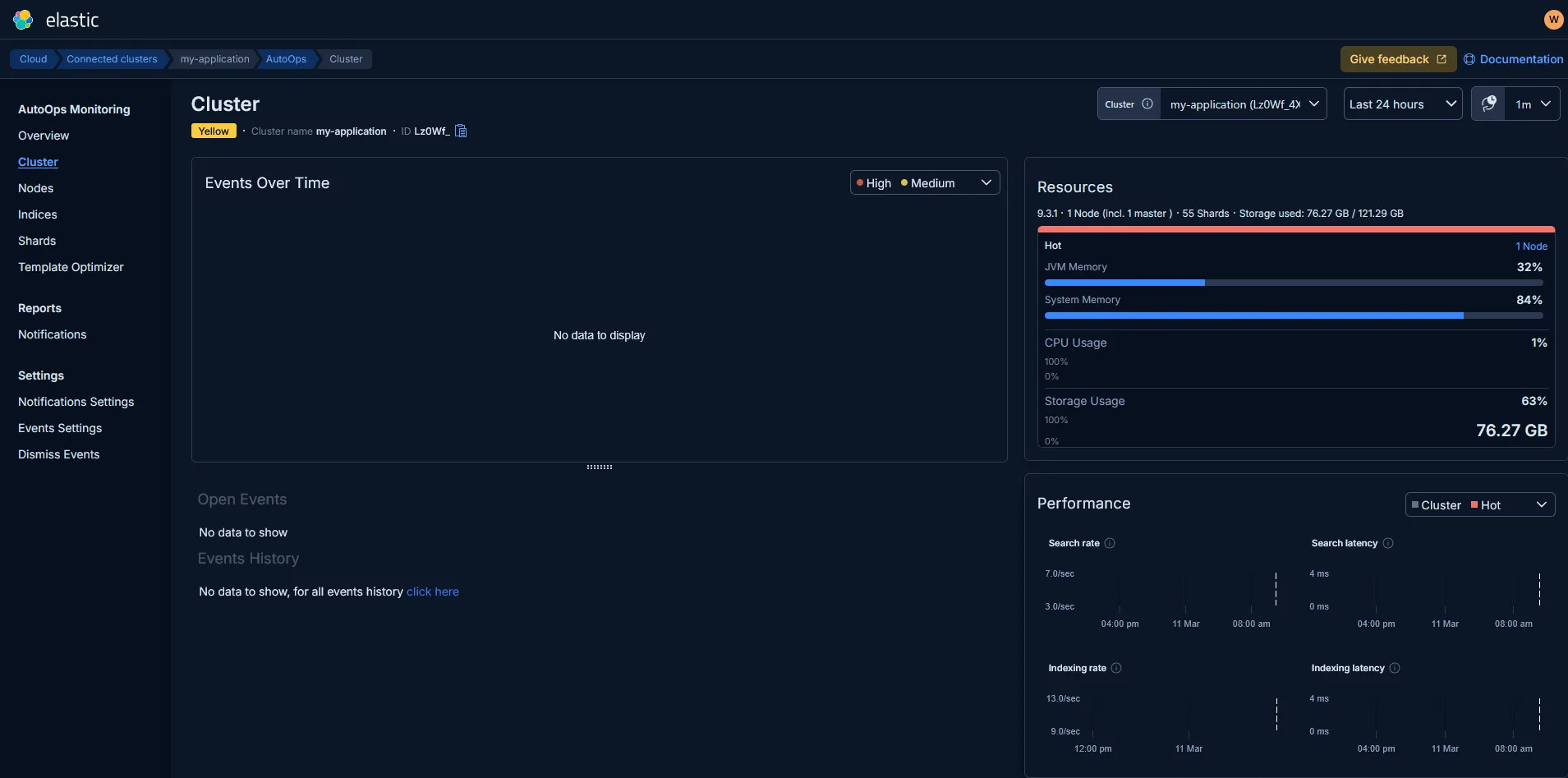Open the High/Medium severity filter dropdown

[x=924, y=183]
